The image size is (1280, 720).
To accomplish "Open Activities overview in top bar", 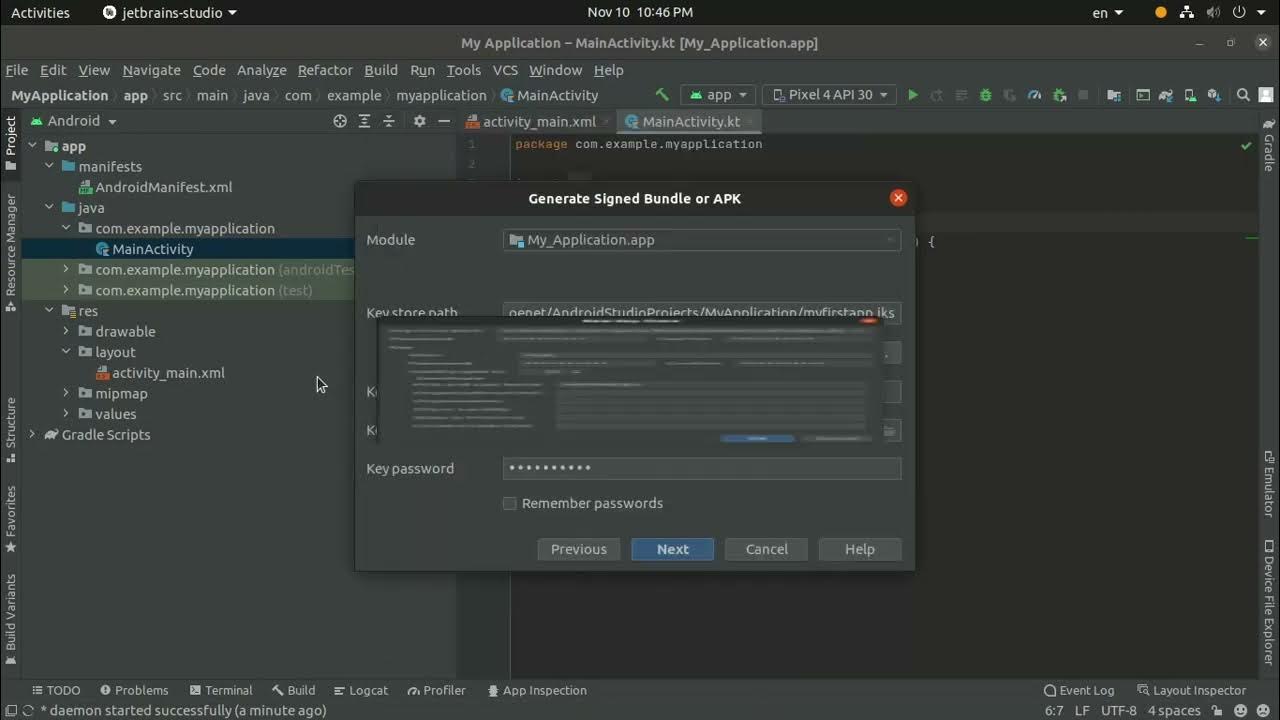I will coord(40,13).
